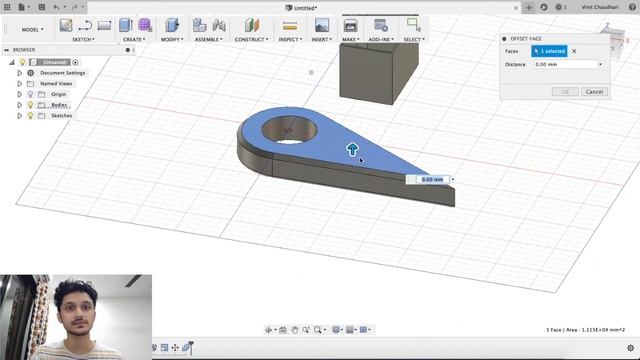Select the Press Pull modify icon

pos(172,25)
